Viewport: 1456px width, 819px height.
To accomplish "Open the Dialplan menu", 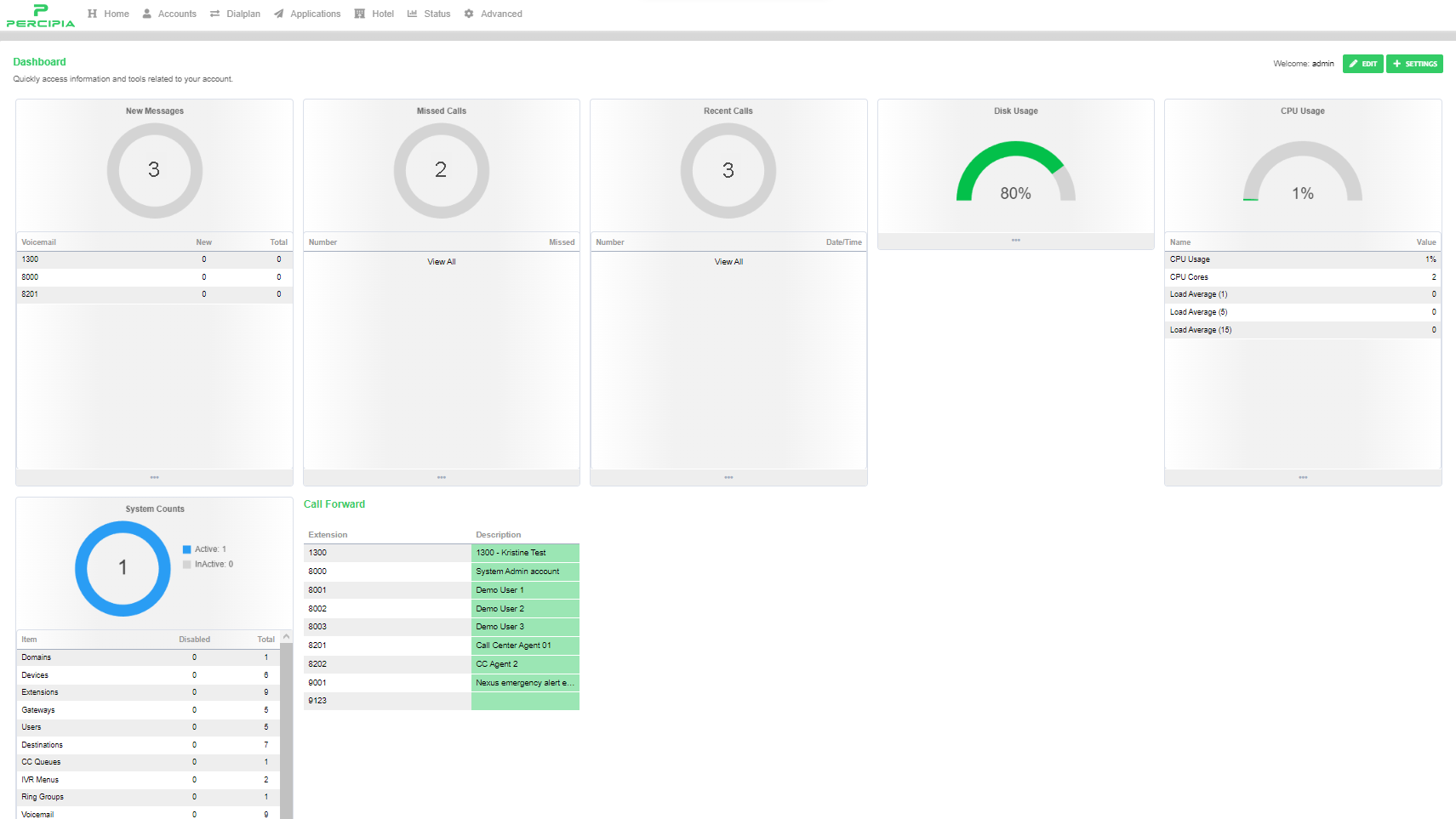I will point(215,14).
